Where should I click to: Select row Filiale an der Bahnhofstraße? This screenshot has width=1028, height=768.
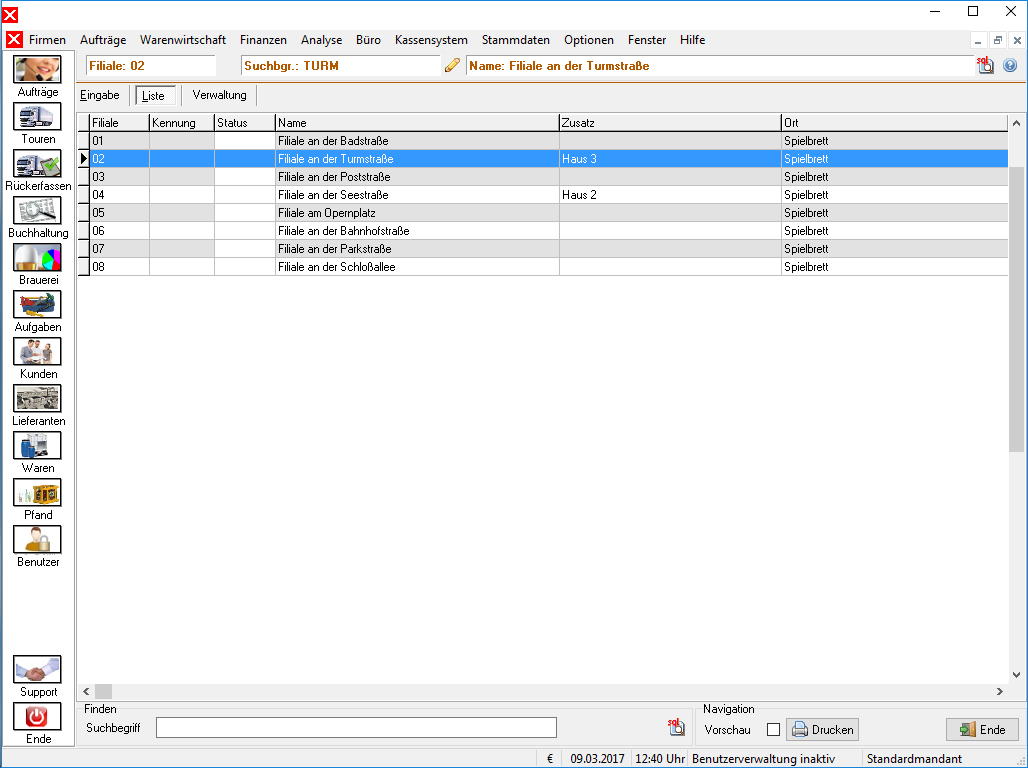[543, 231]
